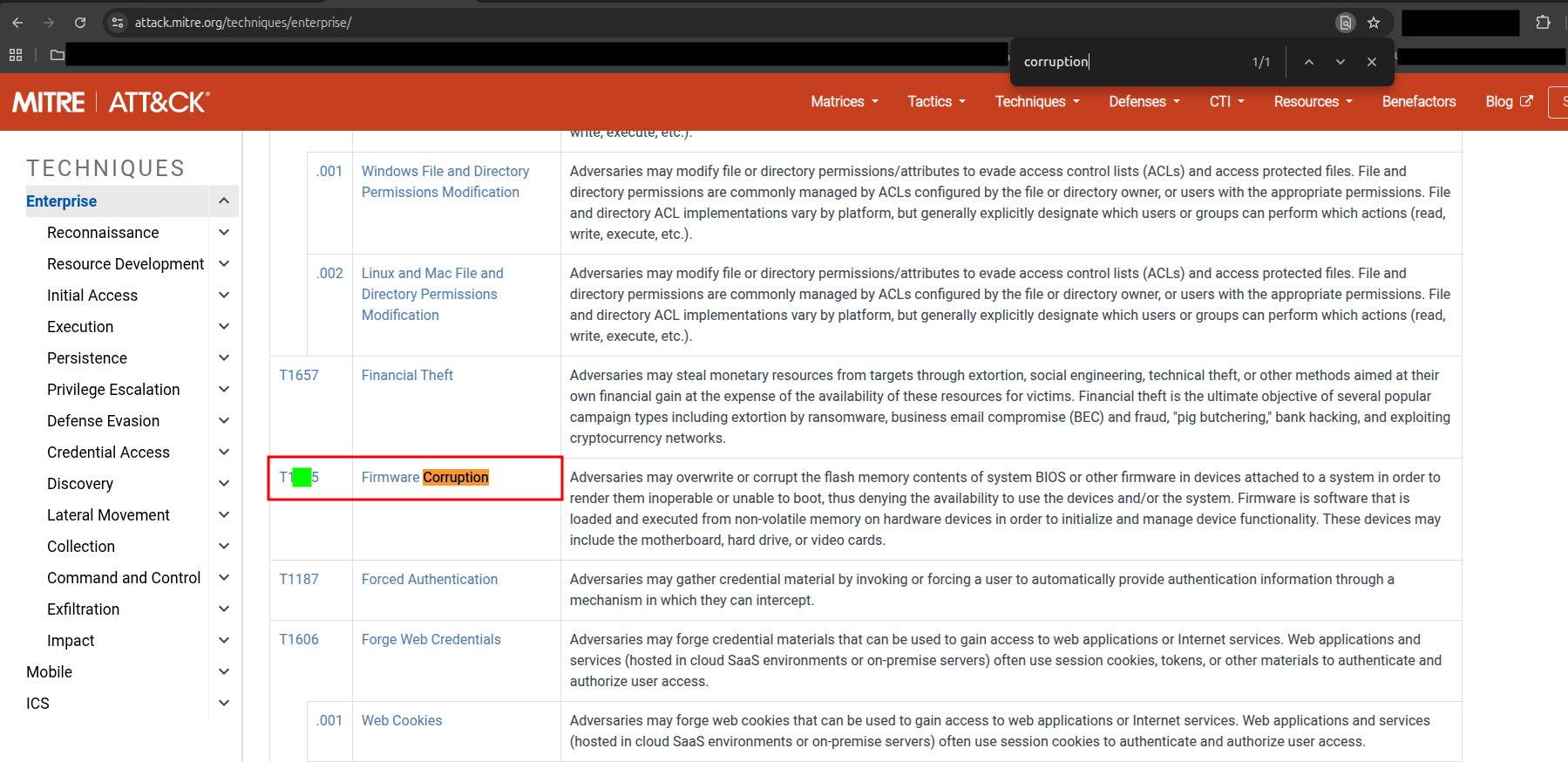Click the T1187 technique ID link

click(x=299, y=580)
